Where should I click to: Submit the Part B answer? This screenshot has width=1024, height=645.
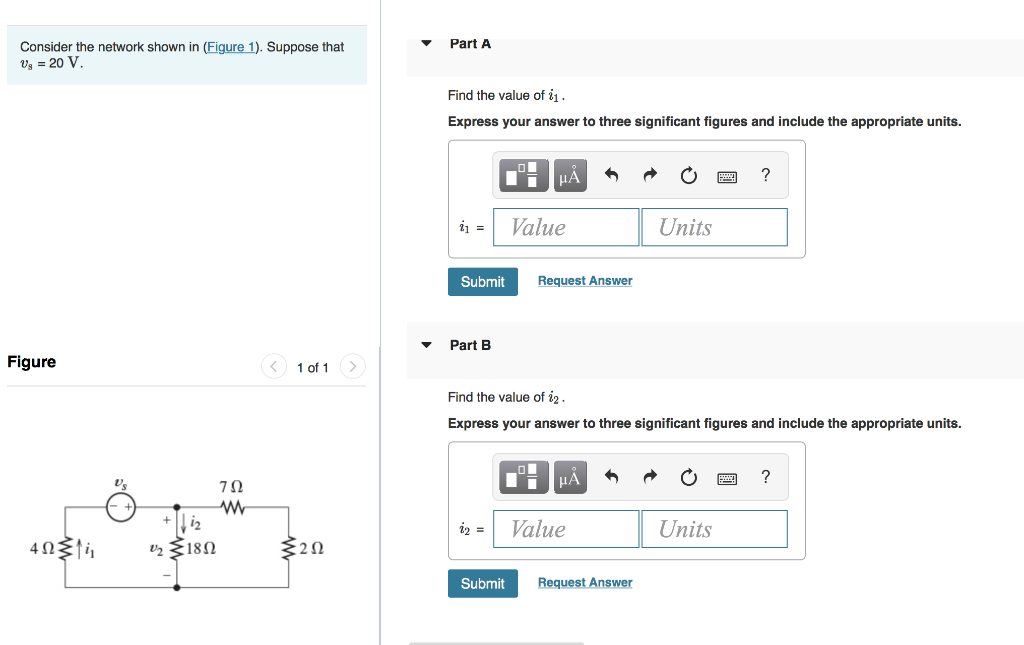[482, 583]
